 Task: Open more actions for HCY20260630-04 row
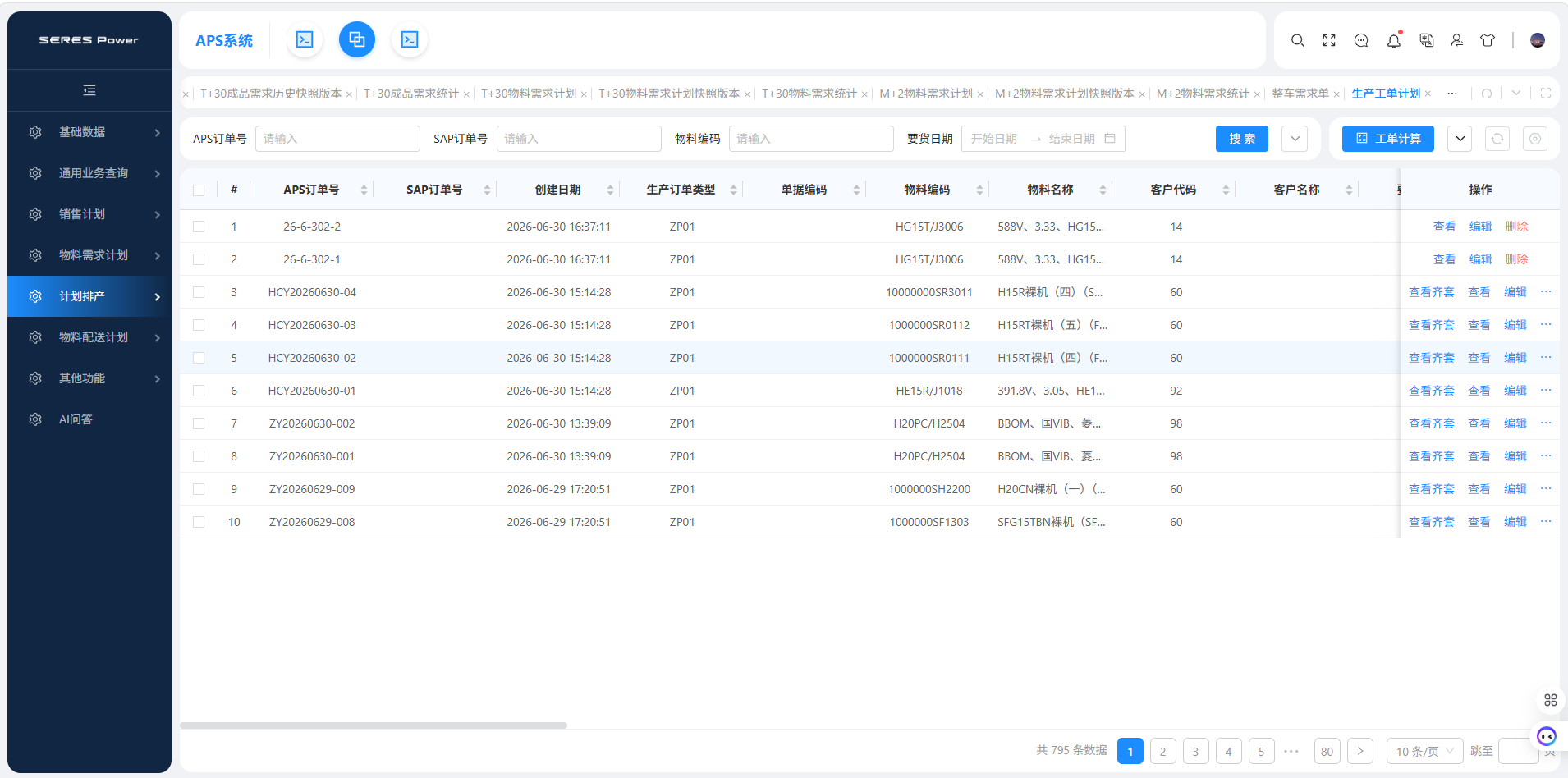point(1546,291)
